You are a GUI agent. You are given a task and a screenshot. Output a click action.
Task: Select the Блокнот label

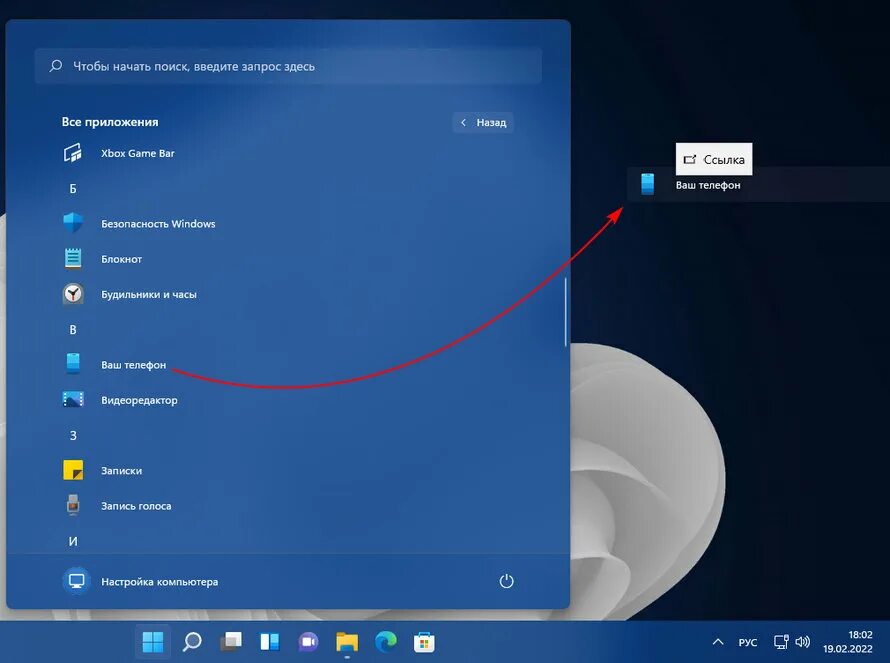pos(121,259)
